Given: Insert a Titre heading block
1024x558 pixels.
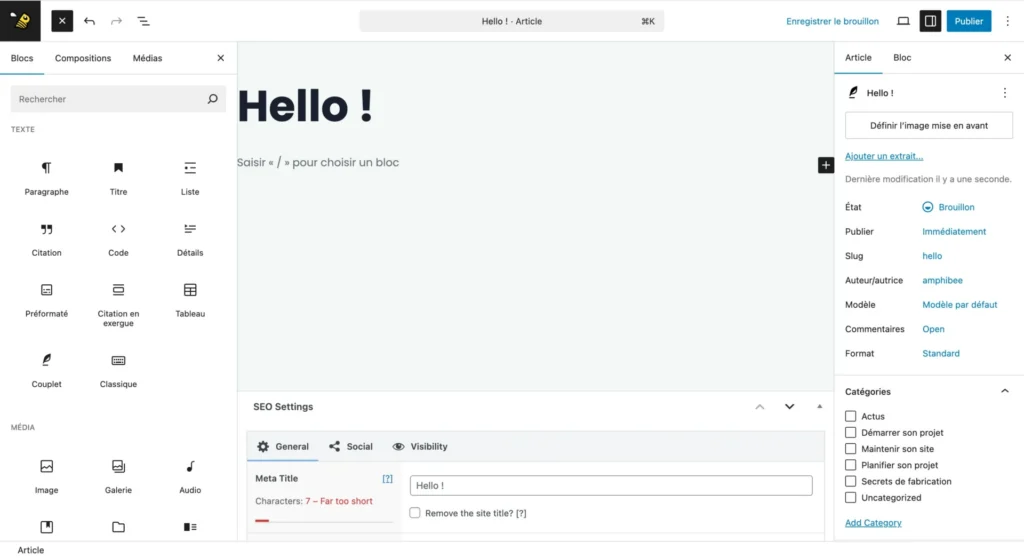Looking at the screenshot, I should point(118,178).
